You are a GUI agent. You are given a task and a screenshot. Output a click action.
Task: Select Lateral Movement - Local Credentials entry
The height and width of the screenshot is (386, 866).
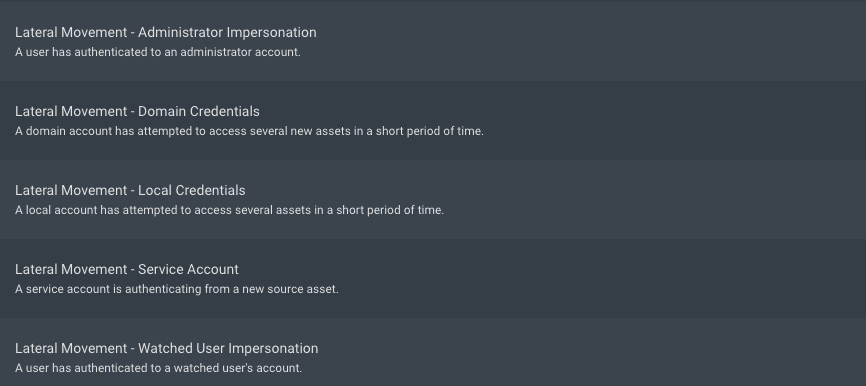433,199
